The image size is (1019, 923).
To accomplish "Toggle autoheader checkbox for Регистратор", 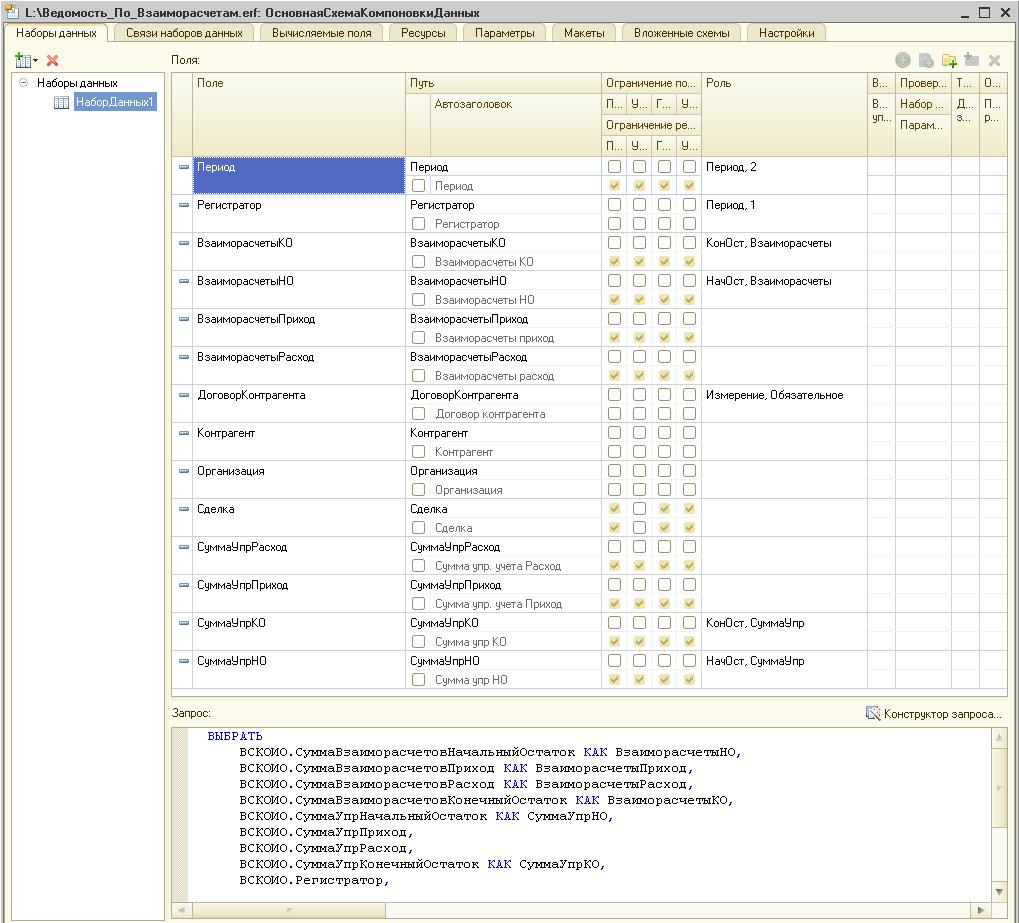I will pyautogui.click(x=419, y=224).
